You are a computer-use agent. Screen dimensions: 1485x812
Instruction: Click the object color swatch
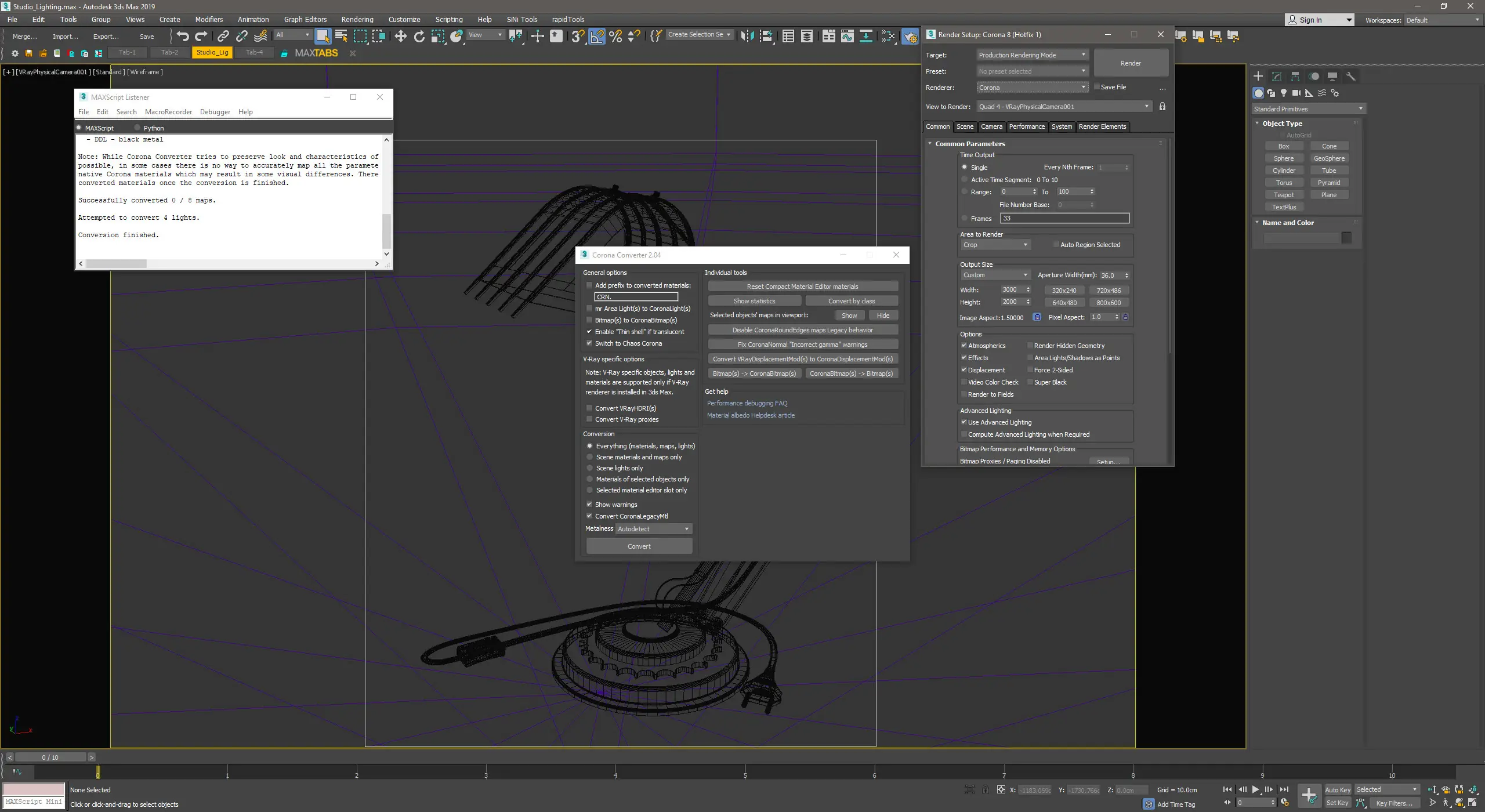pos(1346,238)
